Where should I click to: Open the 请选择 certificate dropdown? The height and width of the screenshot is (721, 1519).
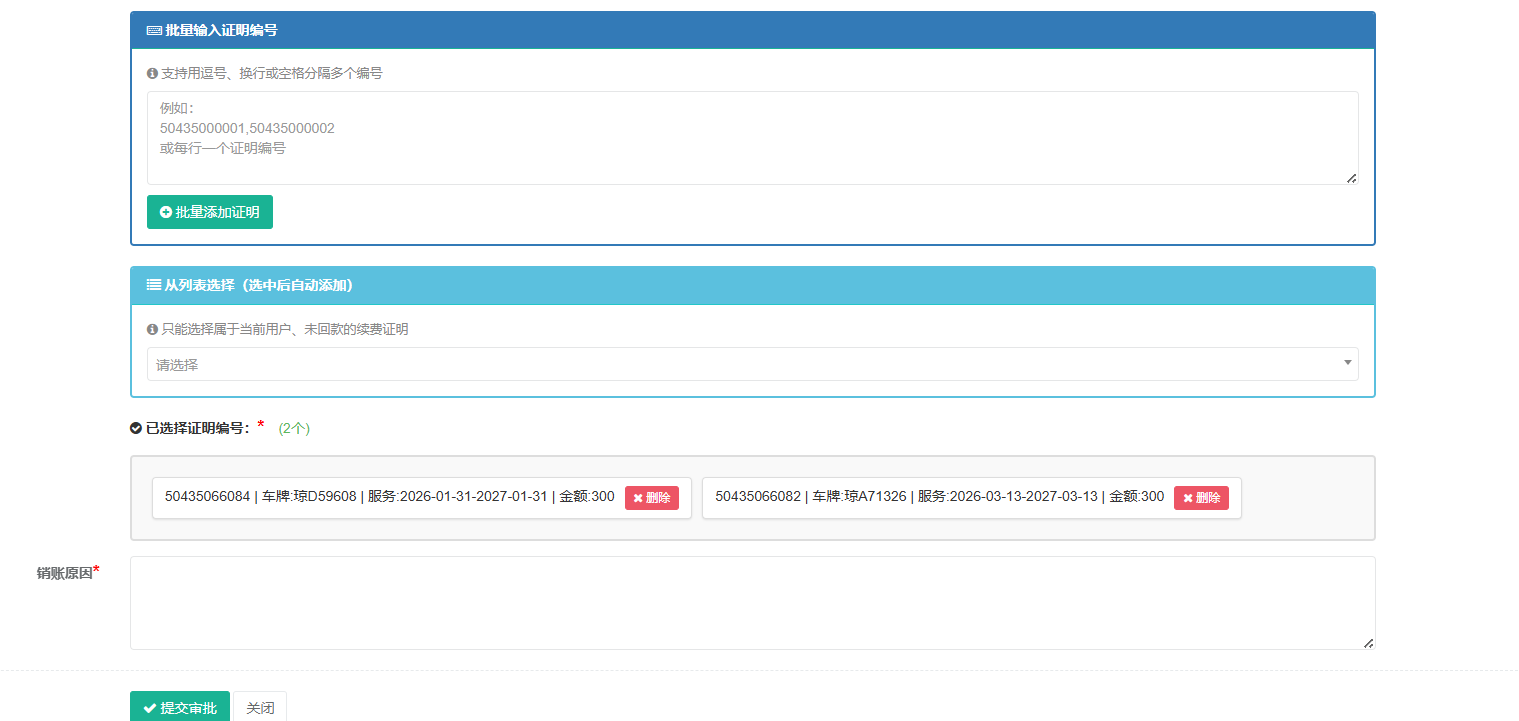pos(740,365)
